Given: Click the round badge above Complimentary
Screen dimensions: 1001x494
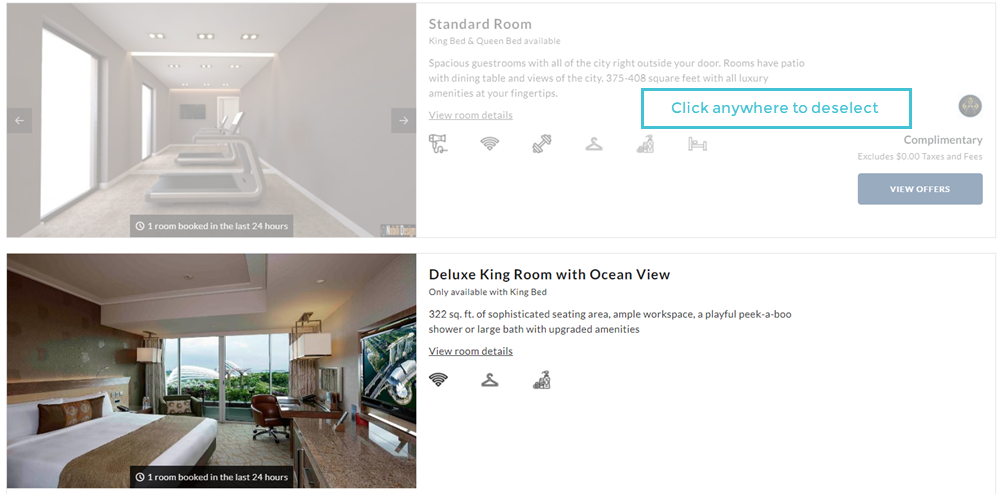Looking at the screenshot, I should [x=970, y=106].
